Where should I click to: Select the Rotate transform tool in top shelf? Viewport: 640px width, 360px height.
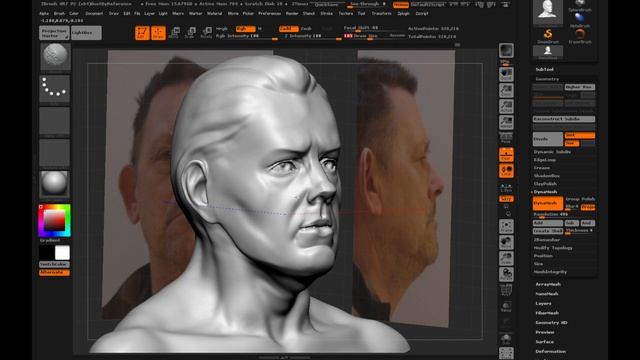point(206,33)
